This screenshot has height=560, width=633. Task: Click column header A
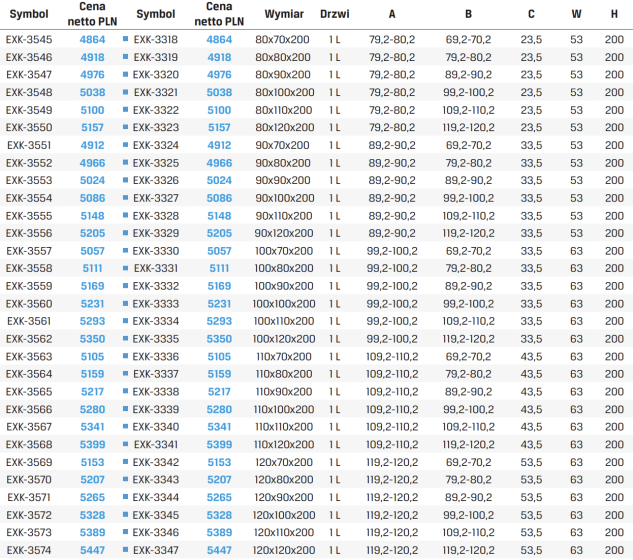tap(392, 14)
